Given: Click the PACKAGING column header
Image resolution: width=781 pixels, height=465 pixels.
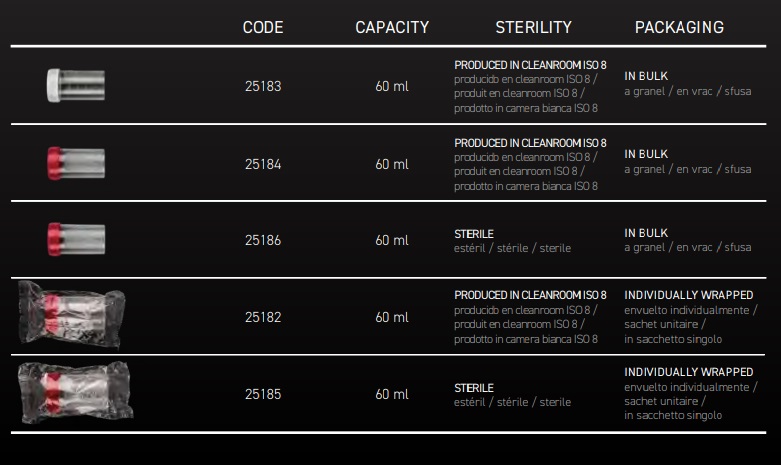Looking at the screenshot, I should pyautogui.click(x=679, y=27).
